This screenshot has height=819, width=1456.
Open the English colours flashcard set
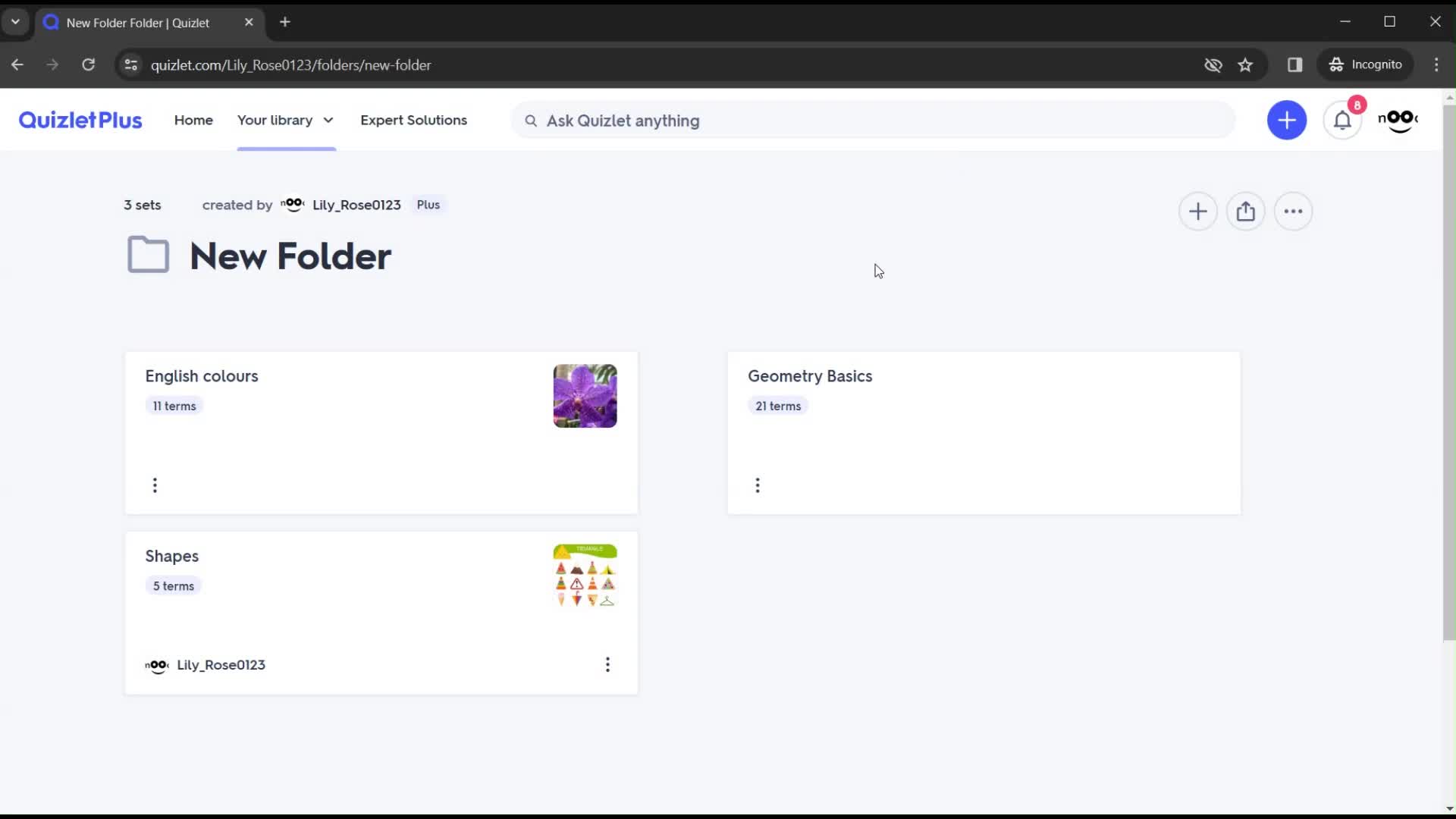coord(201,375)
